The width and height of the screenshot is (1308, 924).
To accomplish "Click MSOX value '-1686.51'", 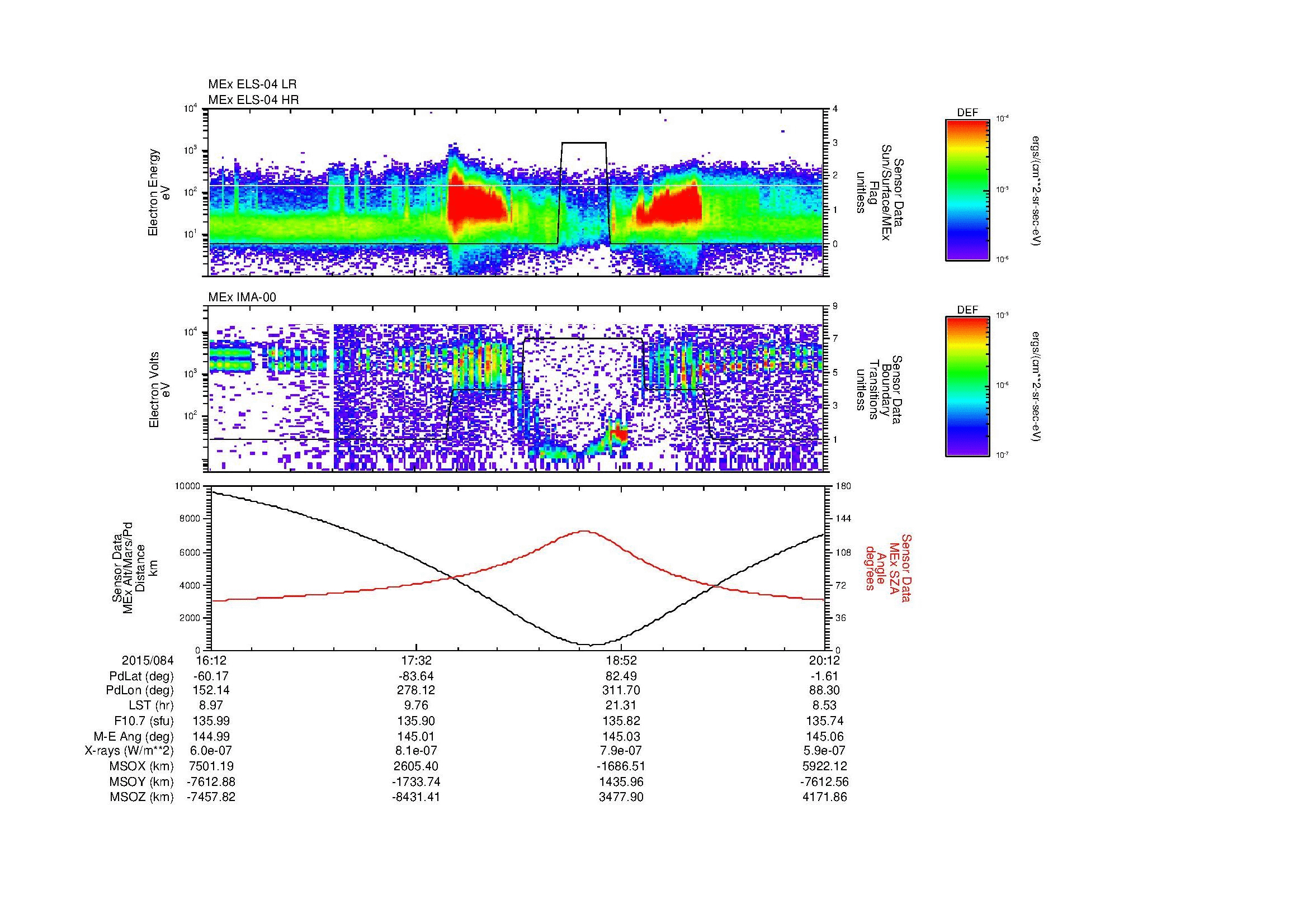I will (x=621, y=766).
